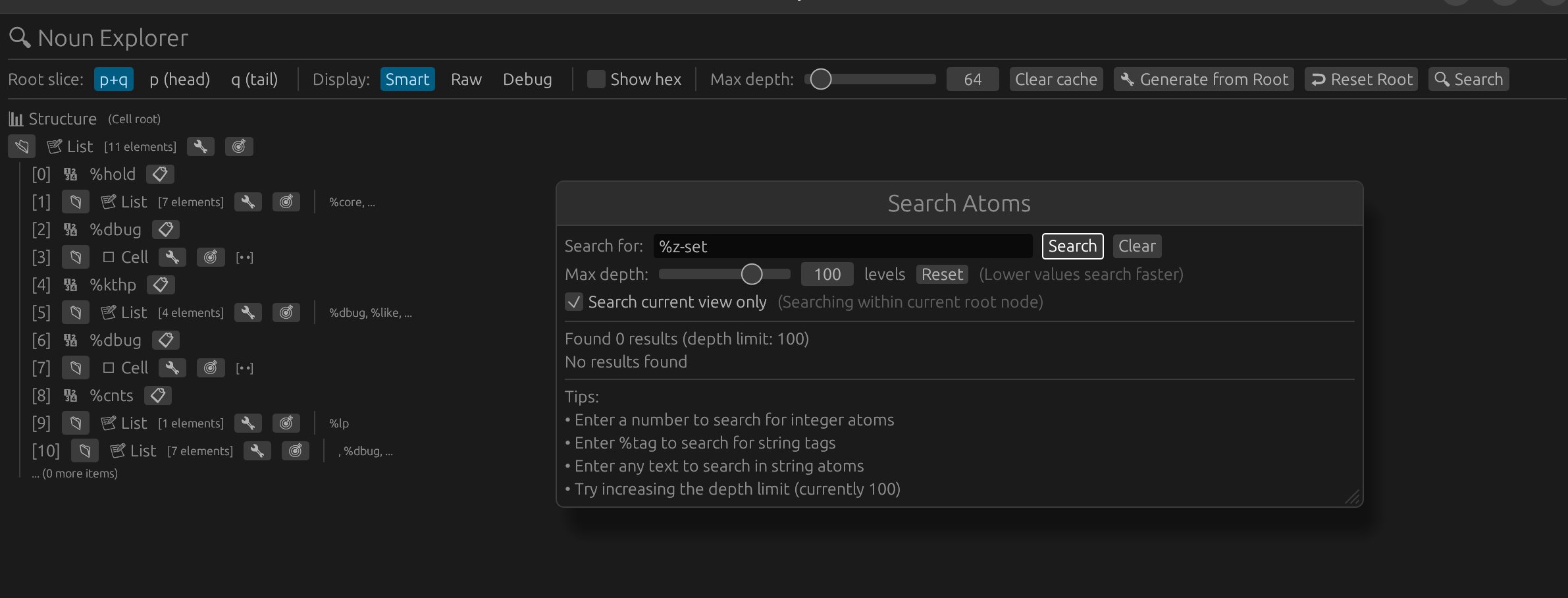Click the wrench icon on item [3] Cell

point(172,258)
